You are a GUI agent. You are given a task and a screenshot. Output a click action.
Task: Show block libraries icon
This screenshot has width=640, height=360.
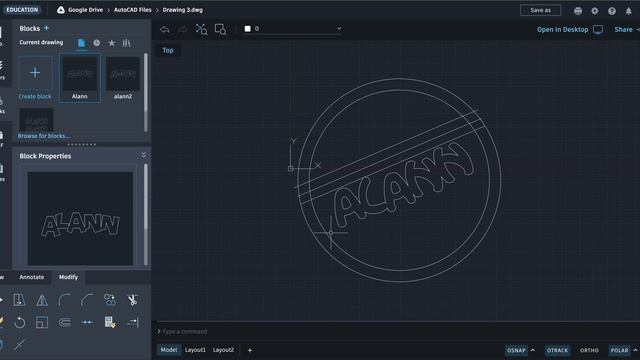point(127,43)
